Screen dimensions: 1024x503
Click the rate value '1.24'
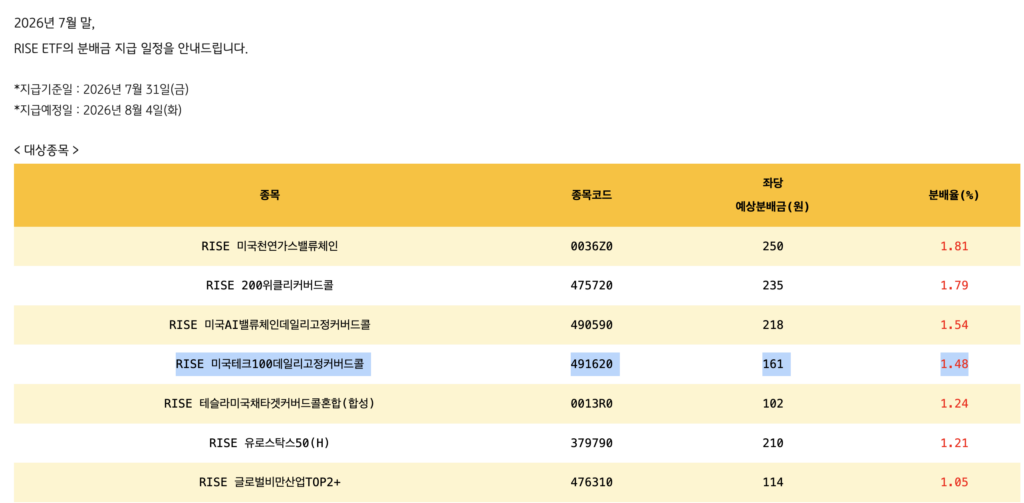point(954,403)
